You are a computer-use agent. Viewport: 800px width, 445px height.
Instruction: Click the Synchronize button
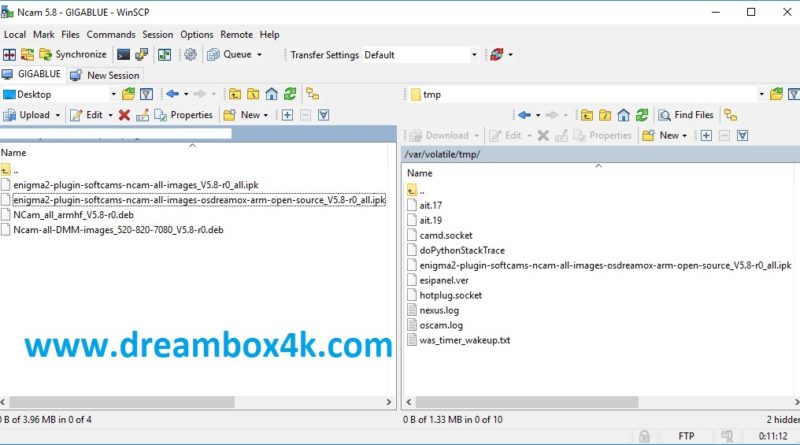[x=73, y=55]
